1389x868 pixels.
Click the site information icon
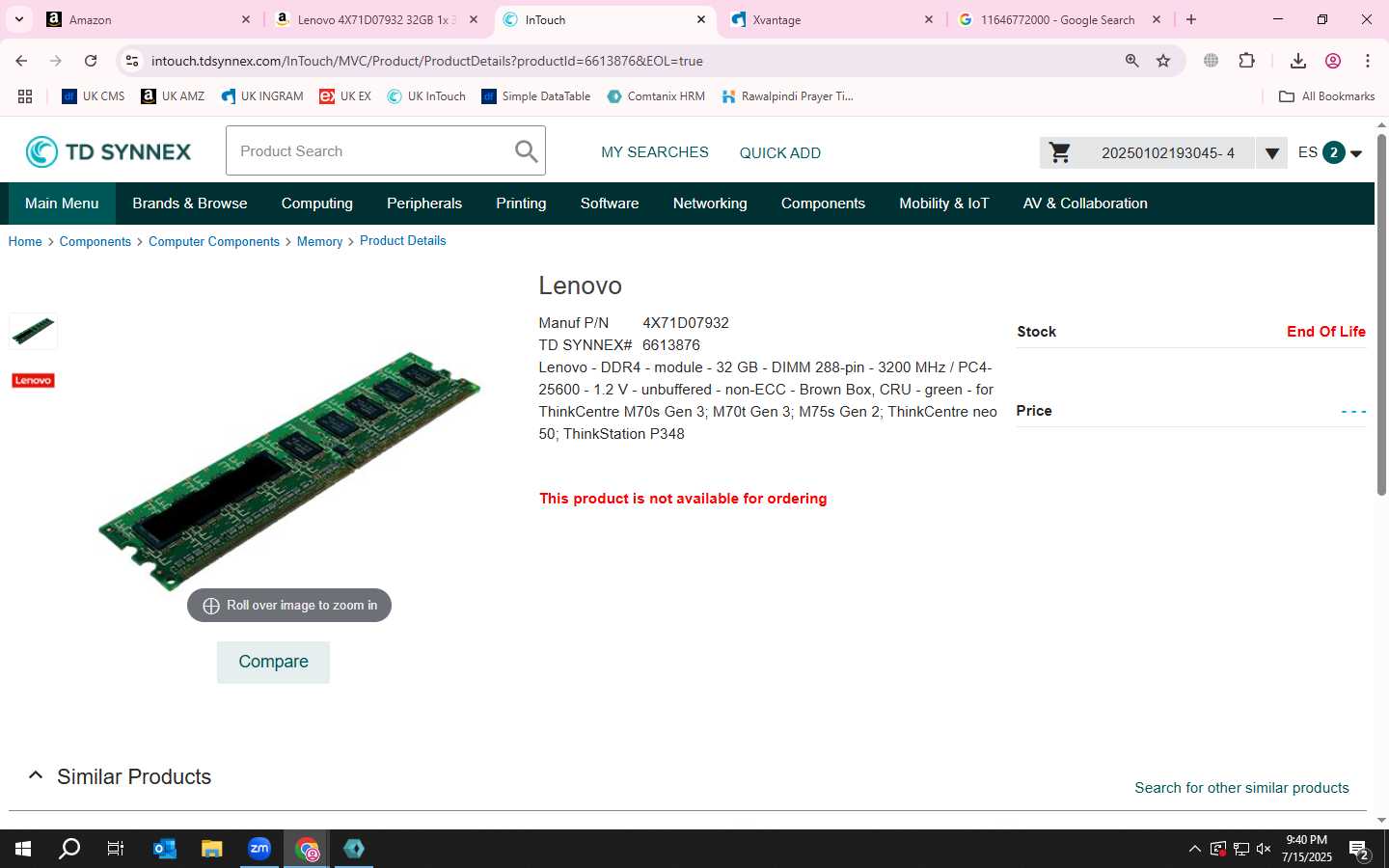(132, 61)
